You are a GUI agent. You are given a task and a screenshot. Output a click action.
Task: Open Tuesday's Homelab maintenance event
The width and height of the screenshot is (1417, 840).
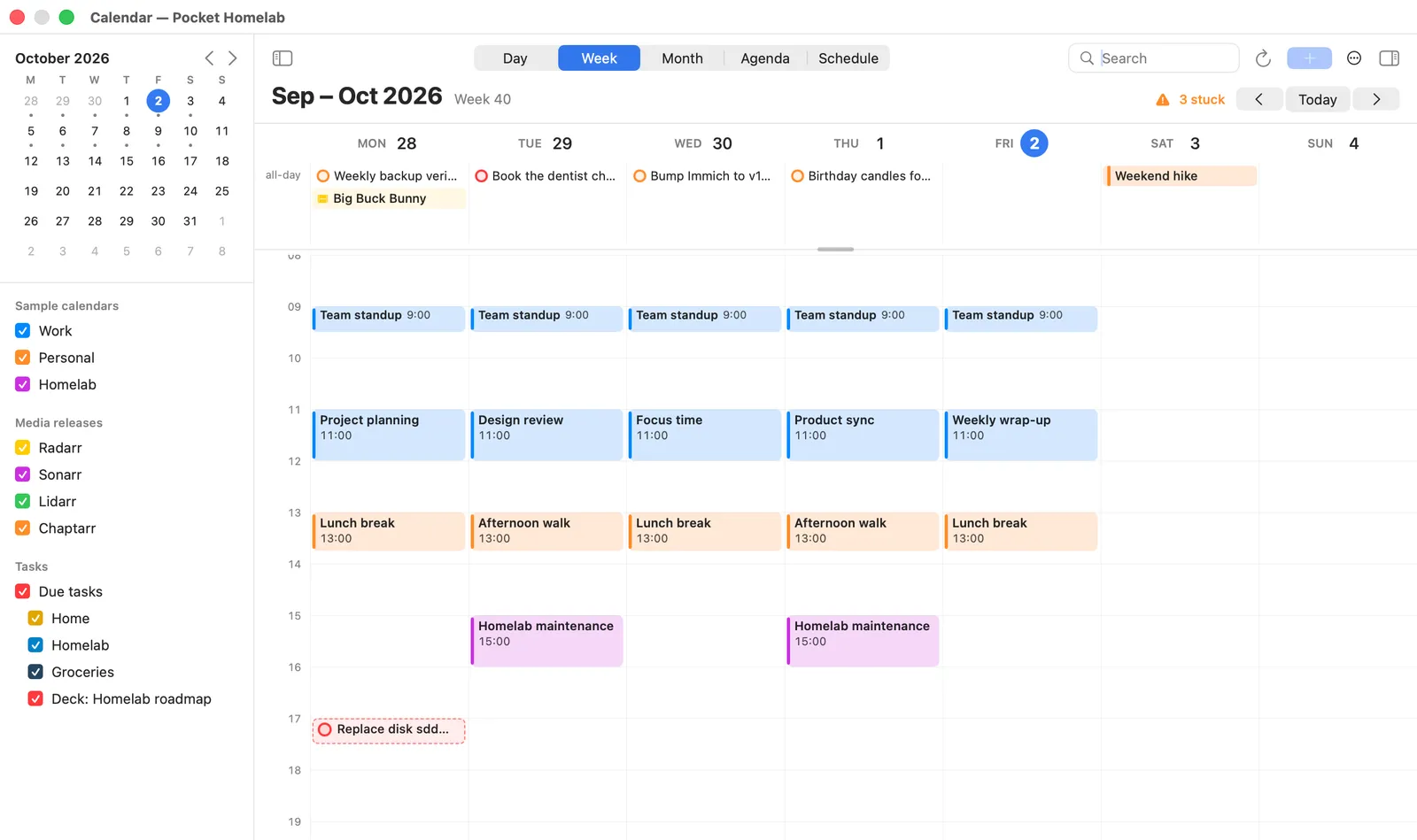pos(546,641)
